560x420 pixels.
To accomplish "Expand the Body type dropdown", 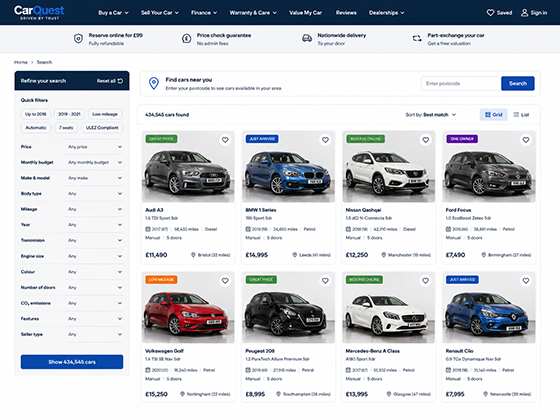I will [x=94, y=194].
